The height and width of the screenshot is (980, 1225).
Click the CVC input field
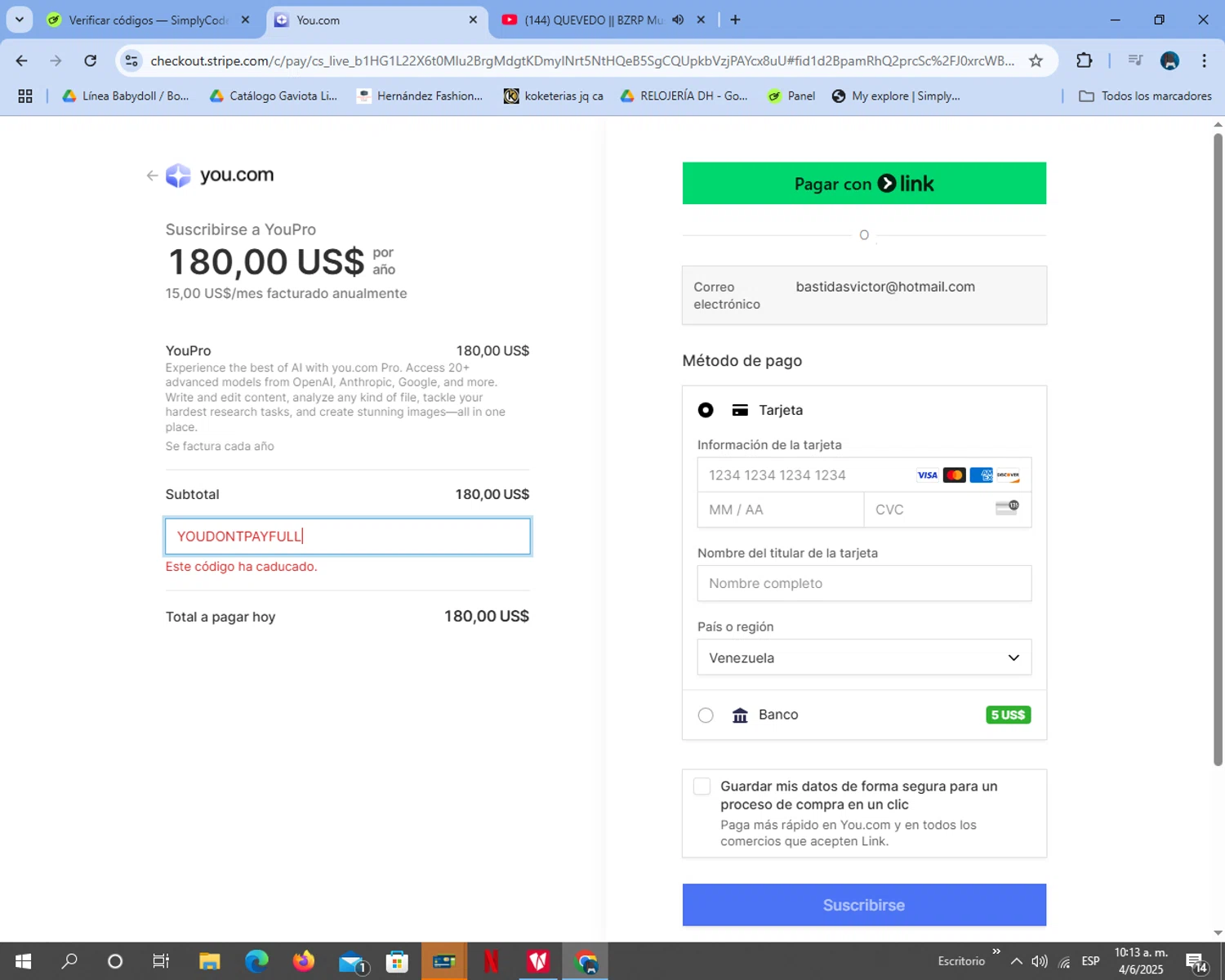(x=947, y=510)
